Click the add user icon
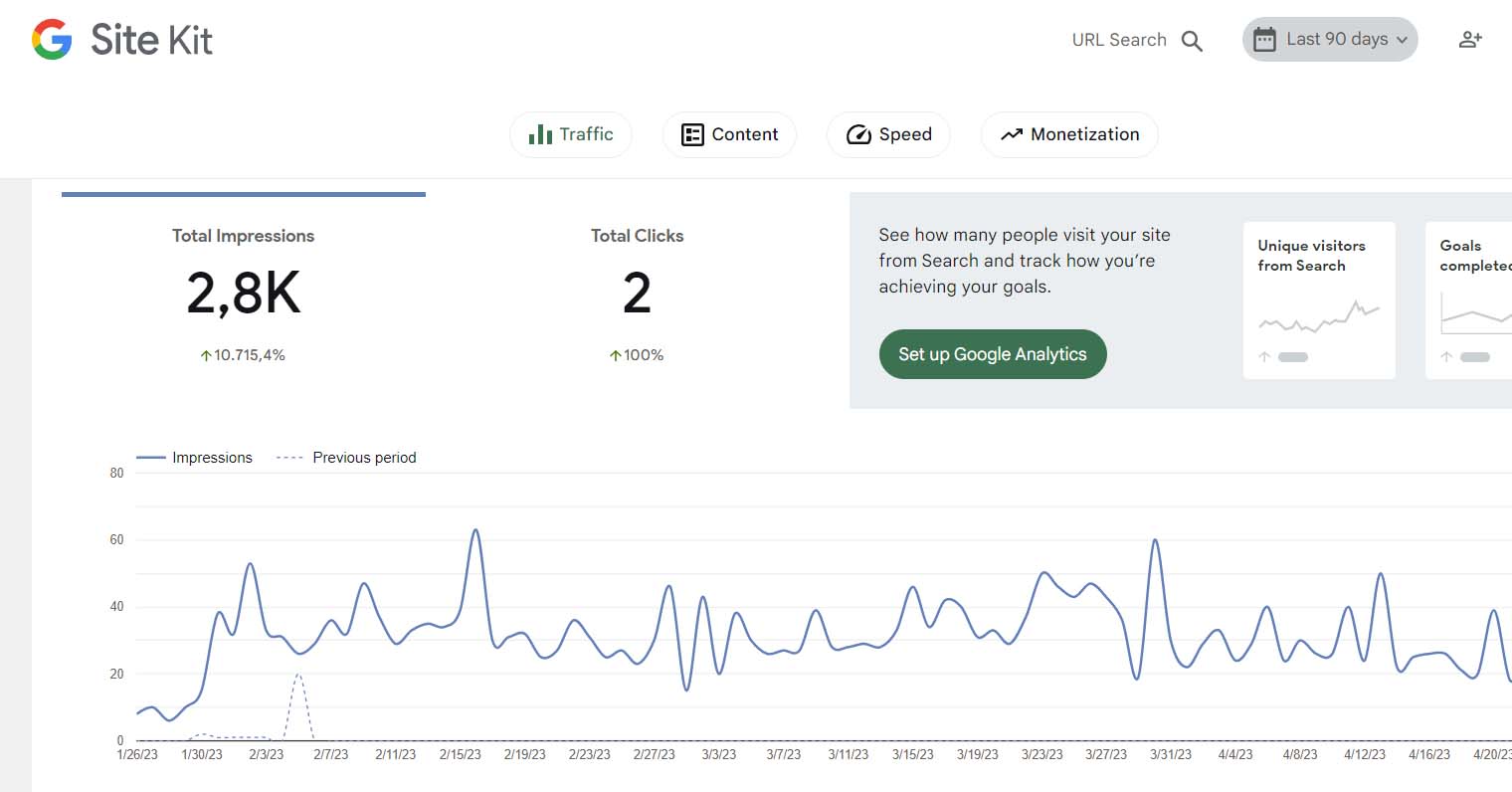 [1470, 40]
